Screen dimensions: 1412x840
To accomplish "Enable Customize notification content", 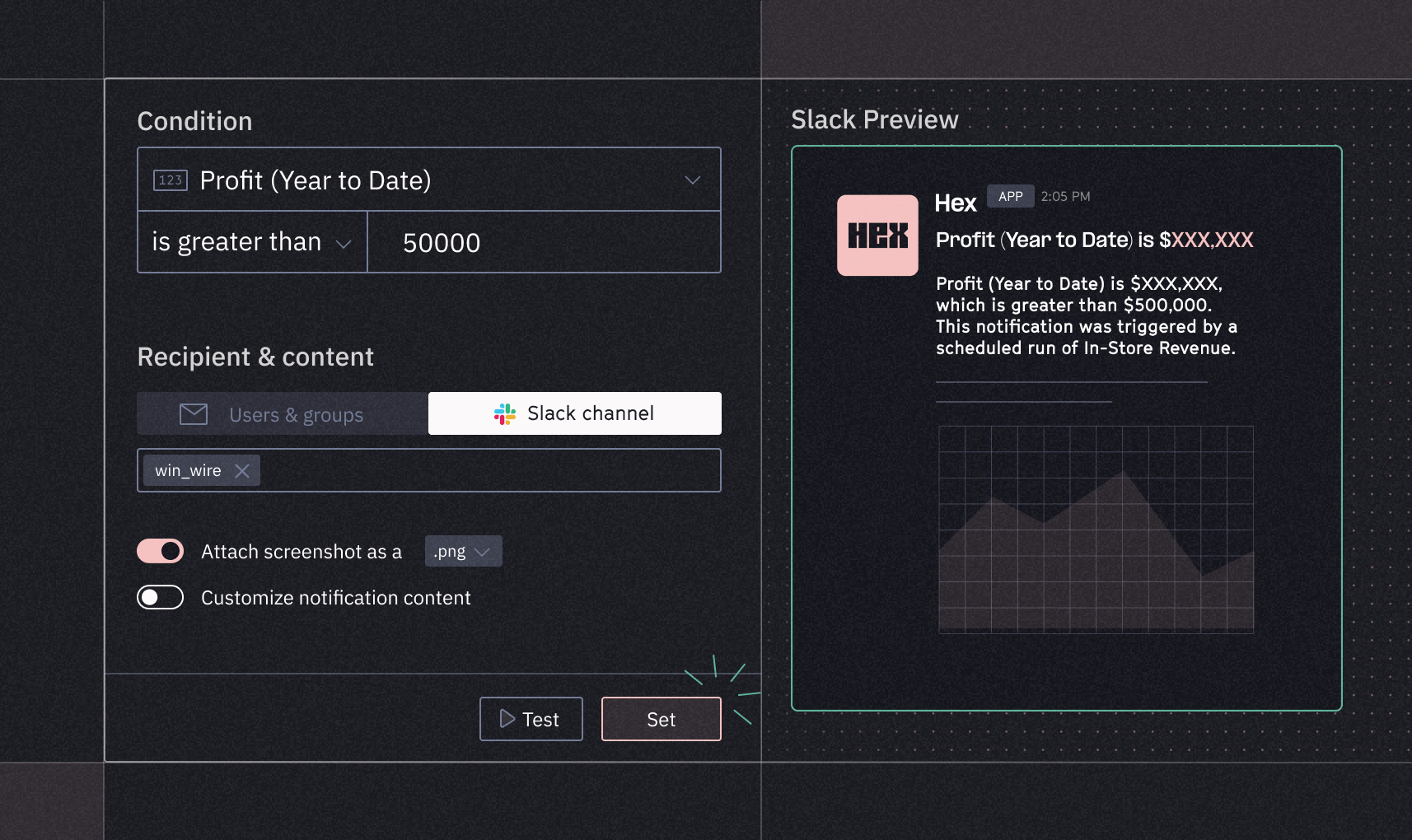I will pos(160,597).
